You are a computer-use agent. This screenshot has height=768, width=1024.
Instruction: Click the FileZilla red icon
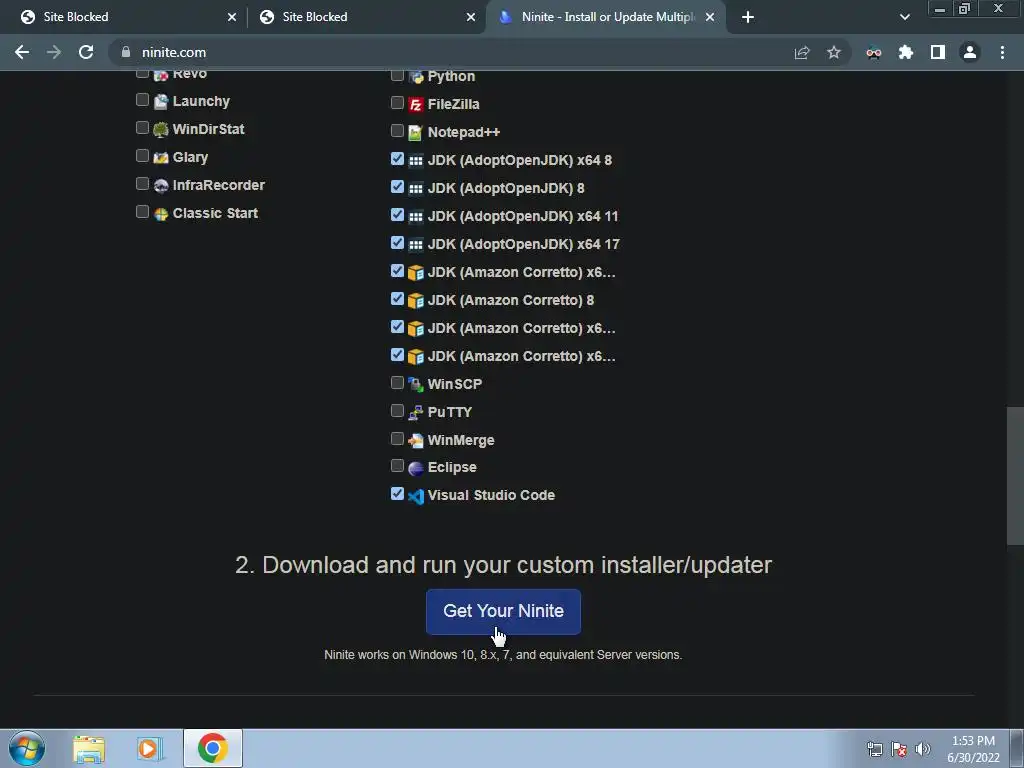(416, 104)
